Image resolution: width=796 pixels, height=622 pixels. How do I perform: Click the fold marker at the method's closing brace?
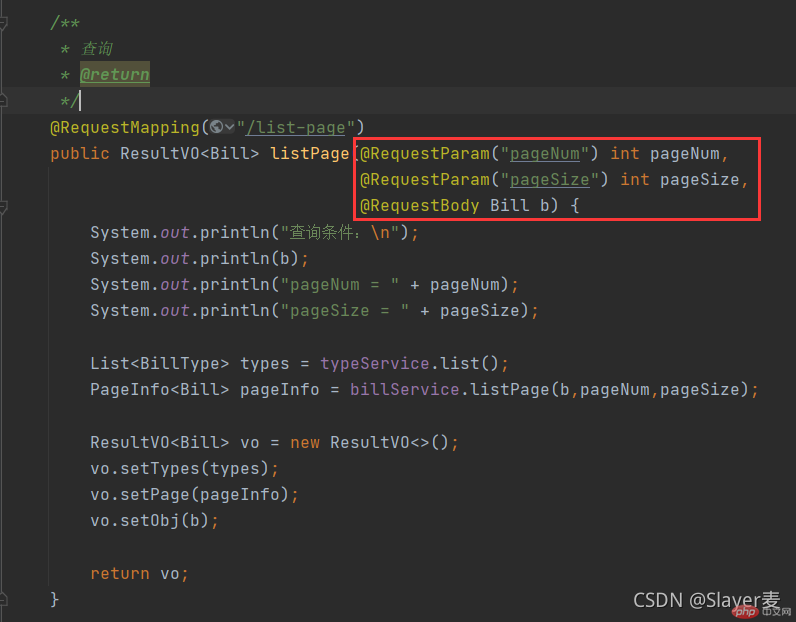(3, 599)
